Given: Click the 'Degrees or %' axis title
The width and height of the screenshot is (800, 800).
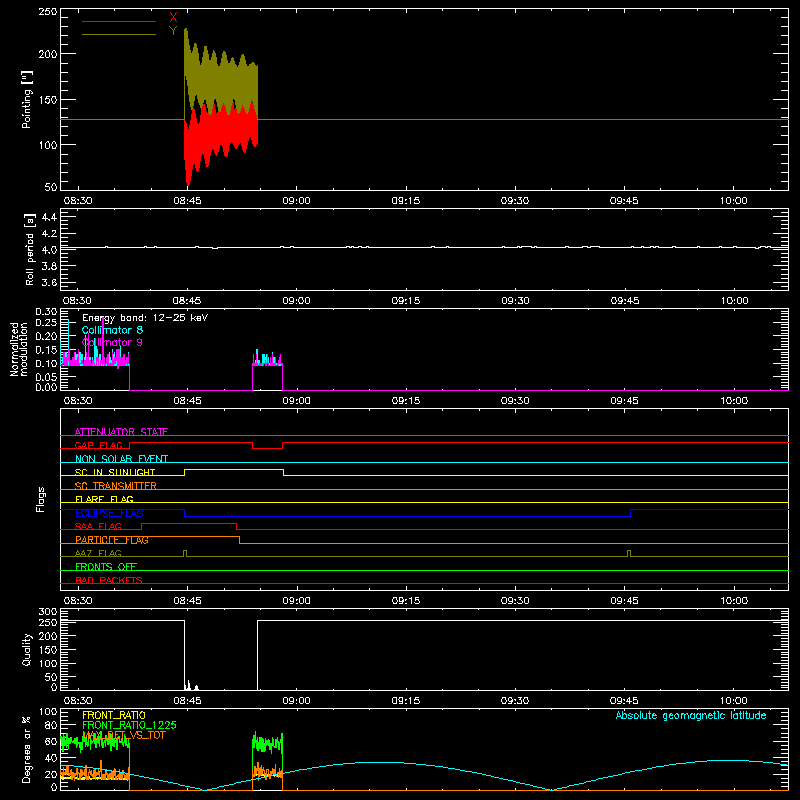Looking at the screenshot, I should [27, 749].
